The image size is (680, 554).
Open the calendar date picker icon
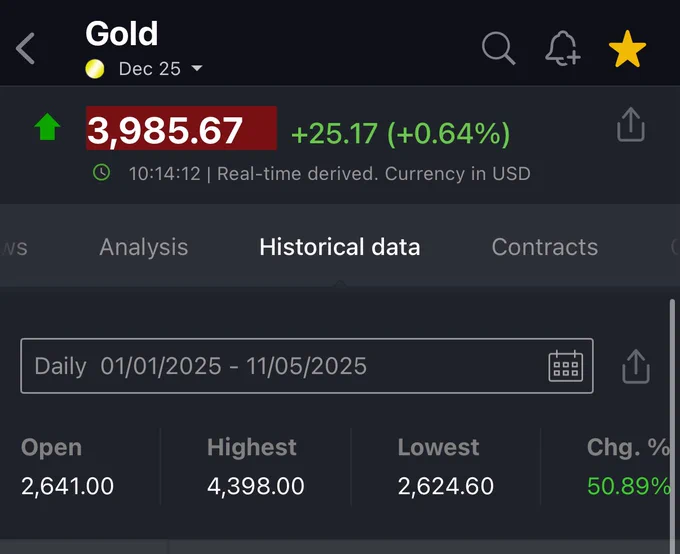click(x=565, y=366)
